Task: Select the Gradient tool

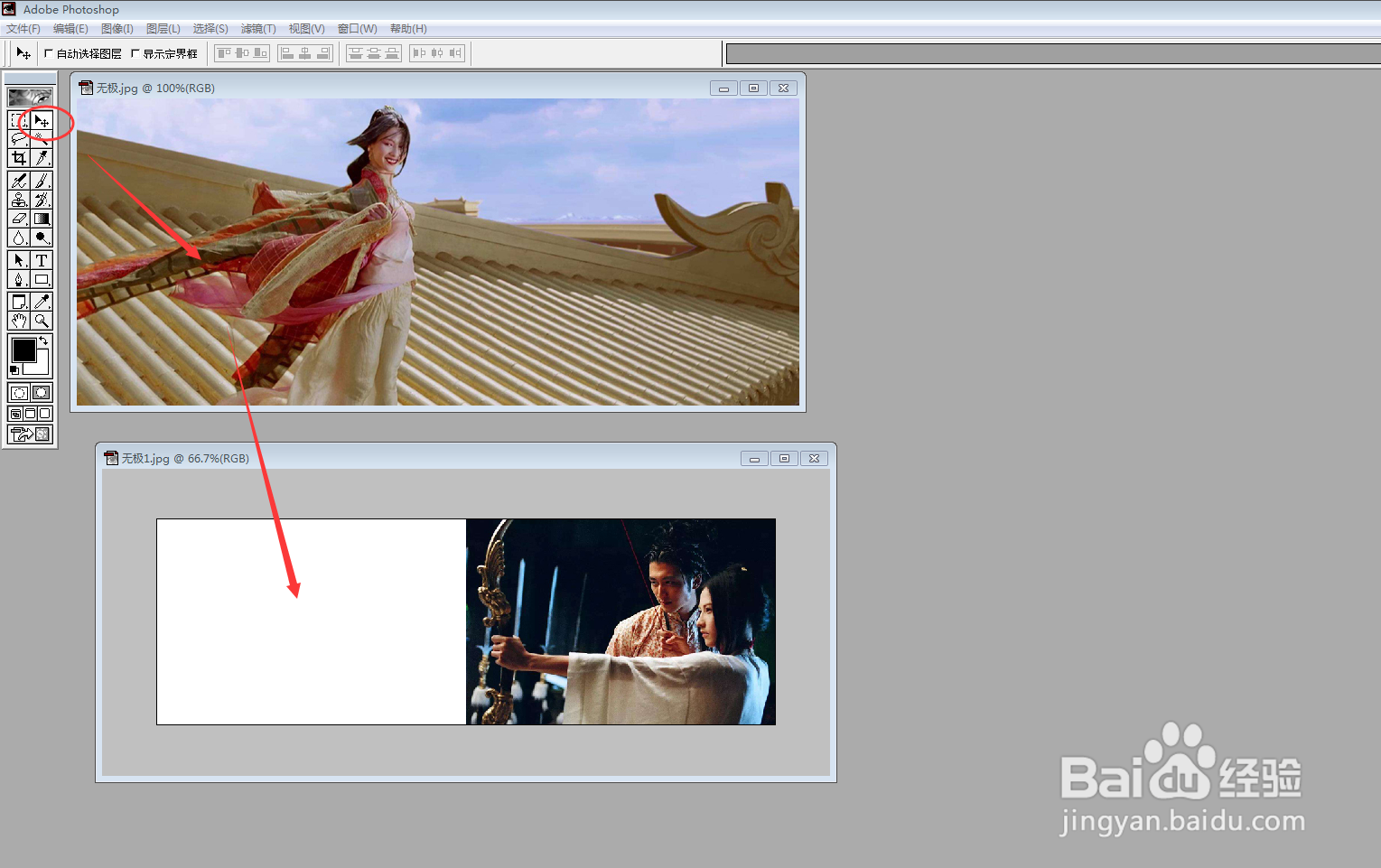Action: pos(42,219)
